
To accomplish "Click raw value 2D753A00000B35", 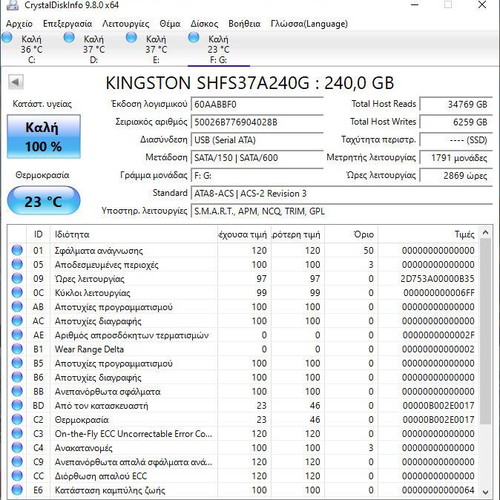I will [437, 279].
